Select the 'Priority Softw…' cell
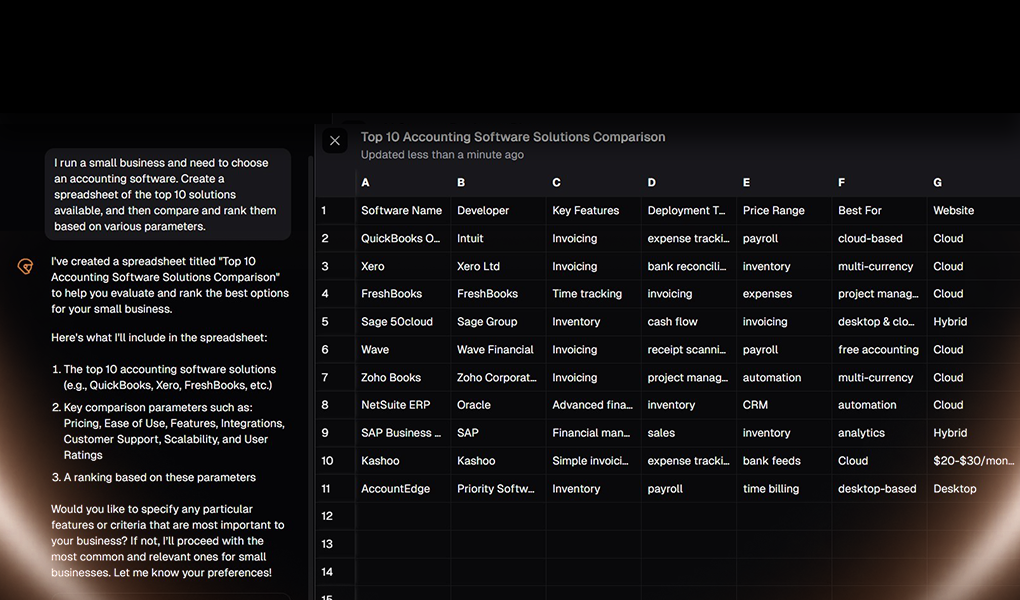This screenshot has width=1020, height=600. point(498,489)
